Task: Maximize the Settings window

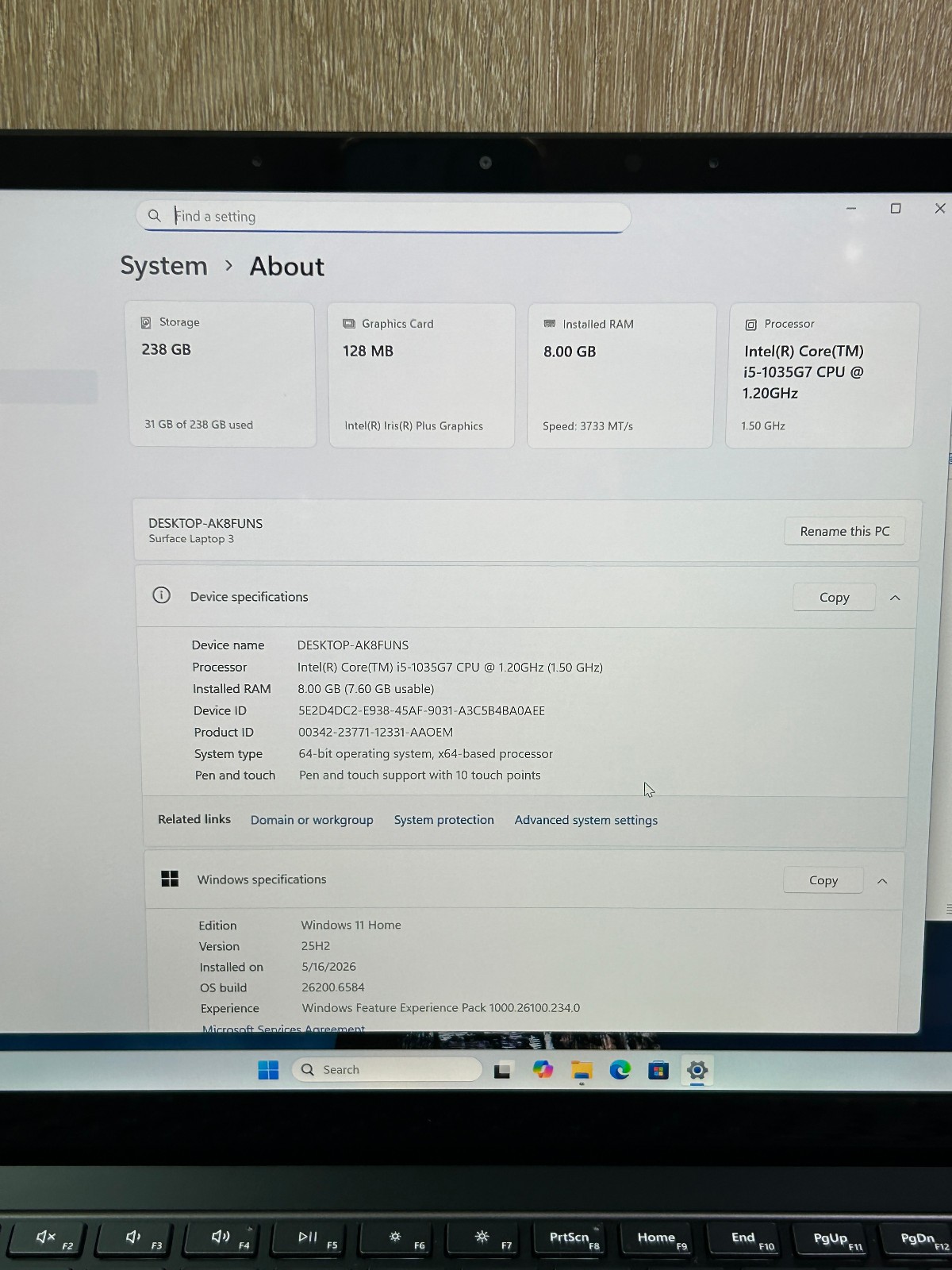Action: click(x=896, y=208)
